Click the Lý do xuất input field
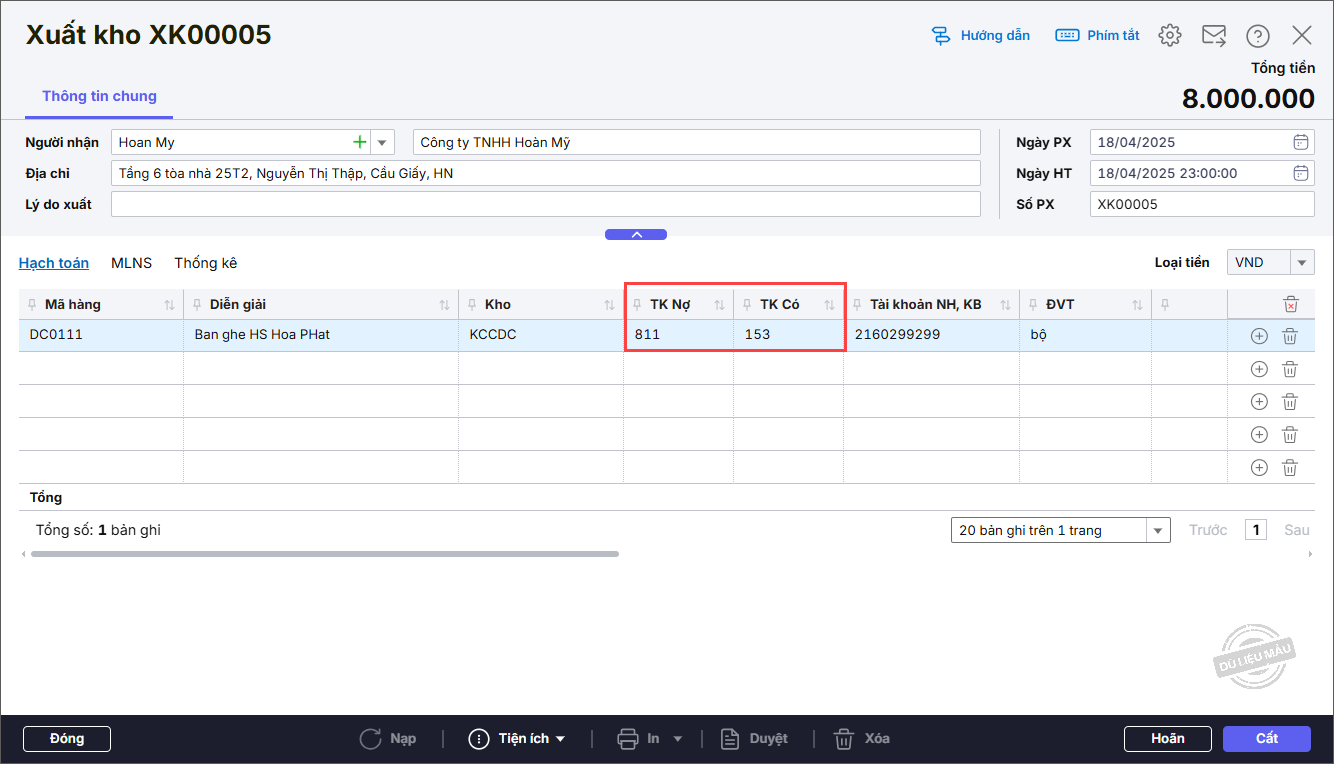This screenshot has height=764, width=1334. click(545, 204)
